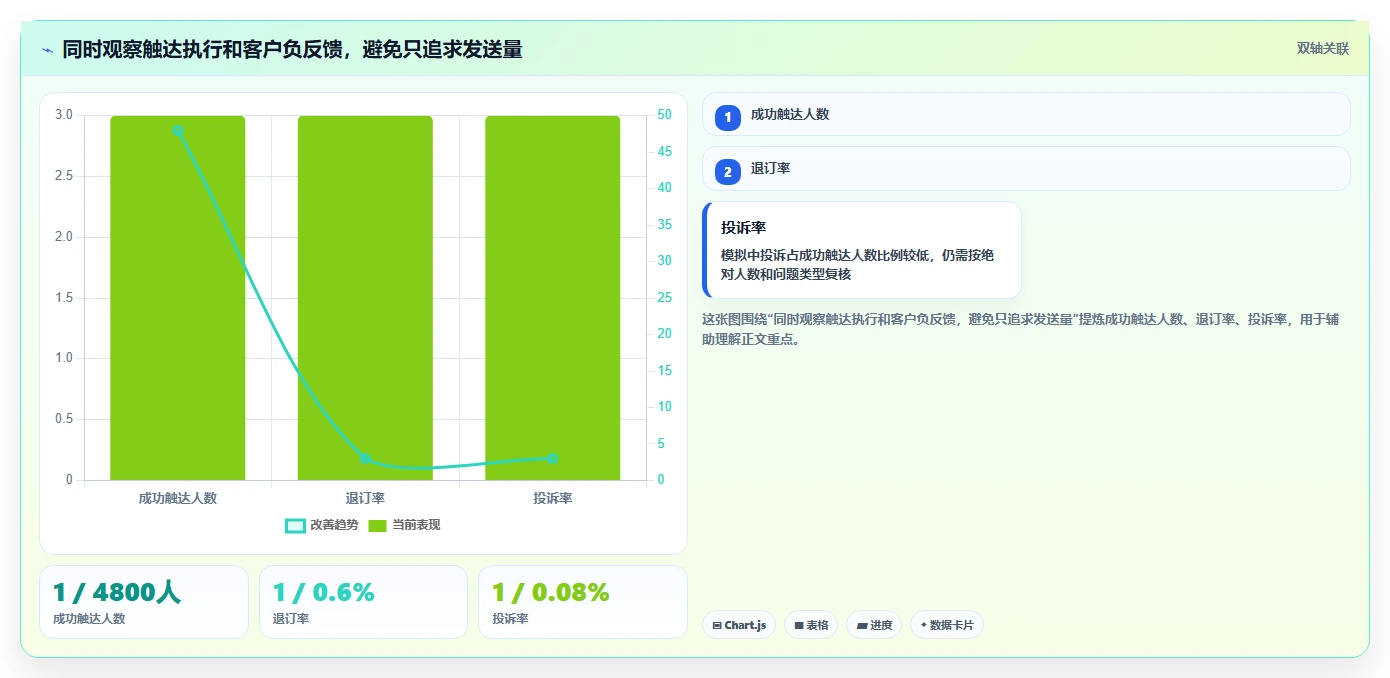Click the 数据卡片 tag

[947, 625]
